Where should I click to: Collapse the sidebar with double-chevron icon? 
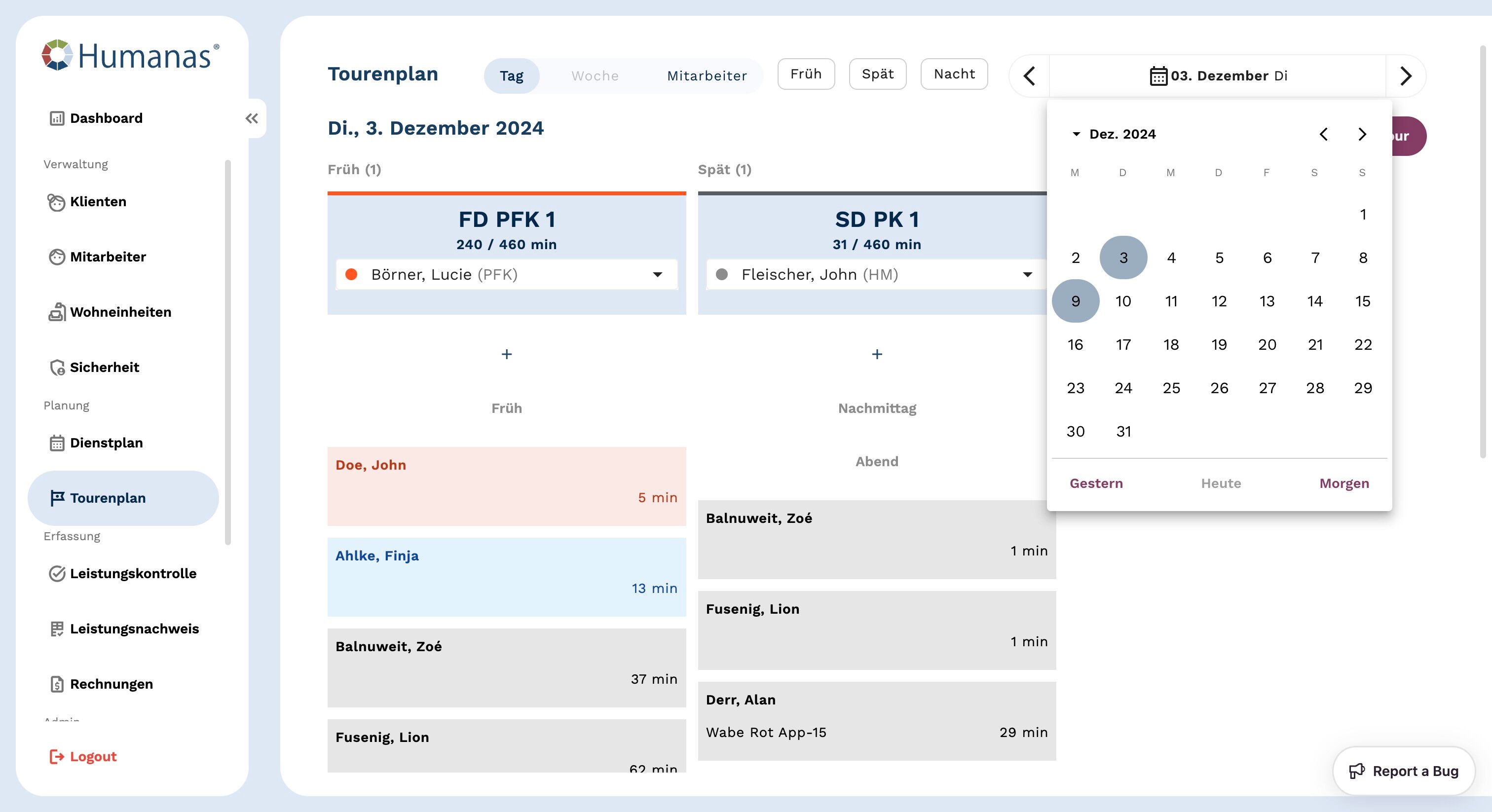(x=251, y=118)
